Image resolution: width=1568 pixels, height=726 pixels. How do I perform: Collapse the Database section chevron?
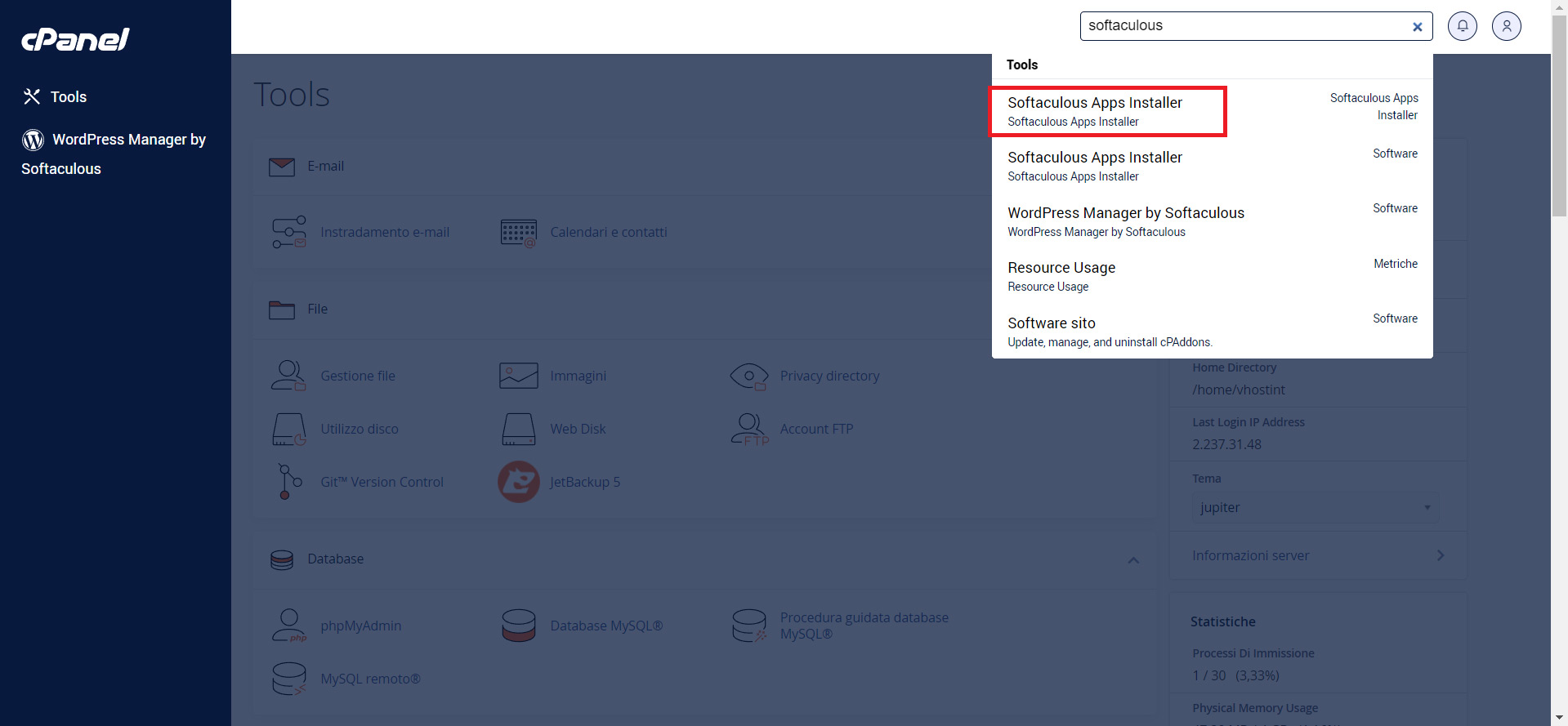[x=1133, y=560]
